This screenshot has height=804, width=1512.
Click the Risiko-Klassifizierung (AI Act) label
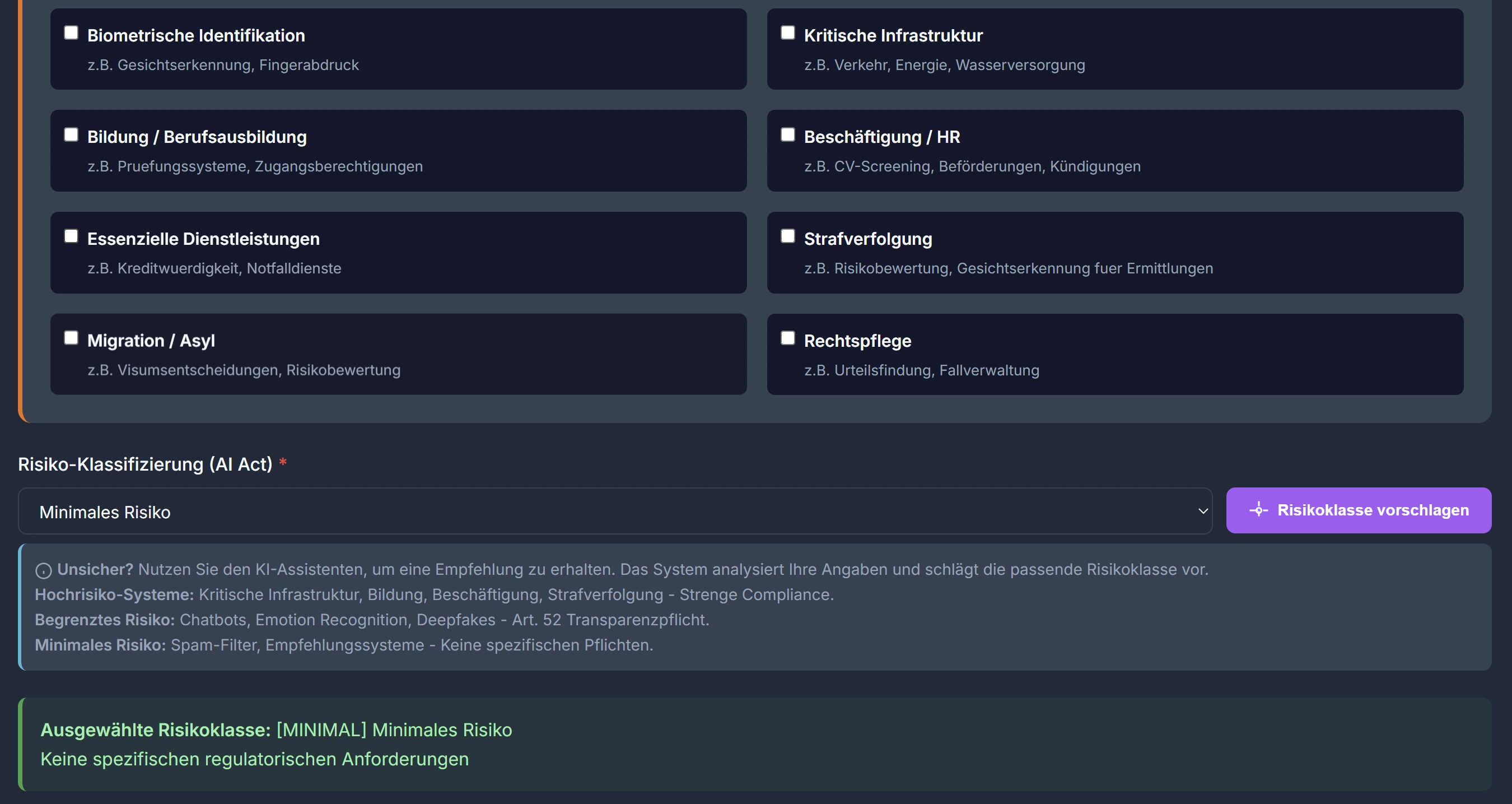pos(145,464)
